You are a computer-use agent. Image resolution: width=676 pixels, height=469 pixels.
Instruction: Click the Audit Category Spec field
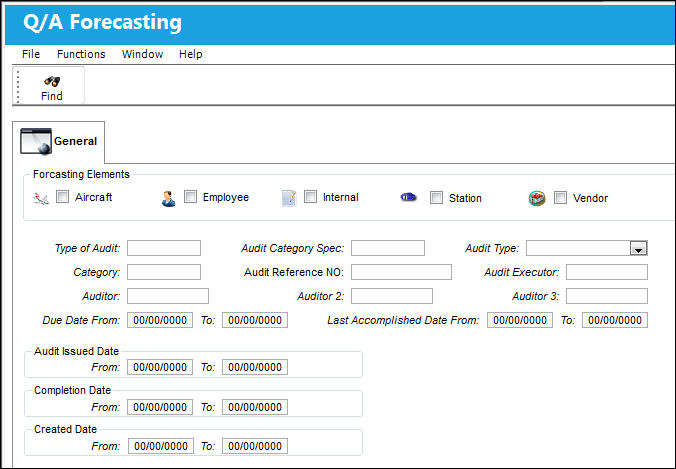point(388,248)
